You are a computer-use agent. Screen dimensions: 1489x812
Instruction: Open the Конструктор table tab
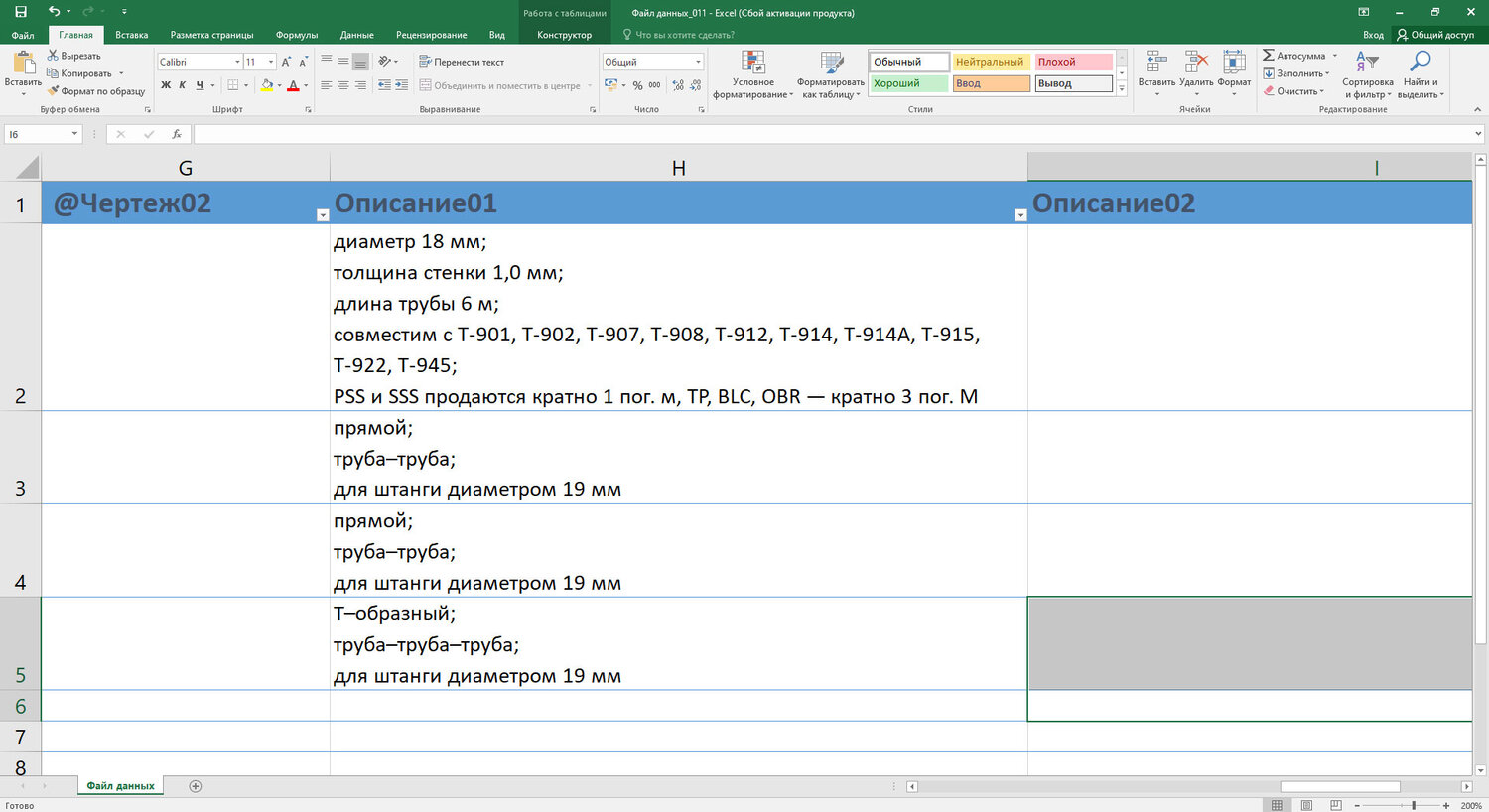[x=565, y=35]
